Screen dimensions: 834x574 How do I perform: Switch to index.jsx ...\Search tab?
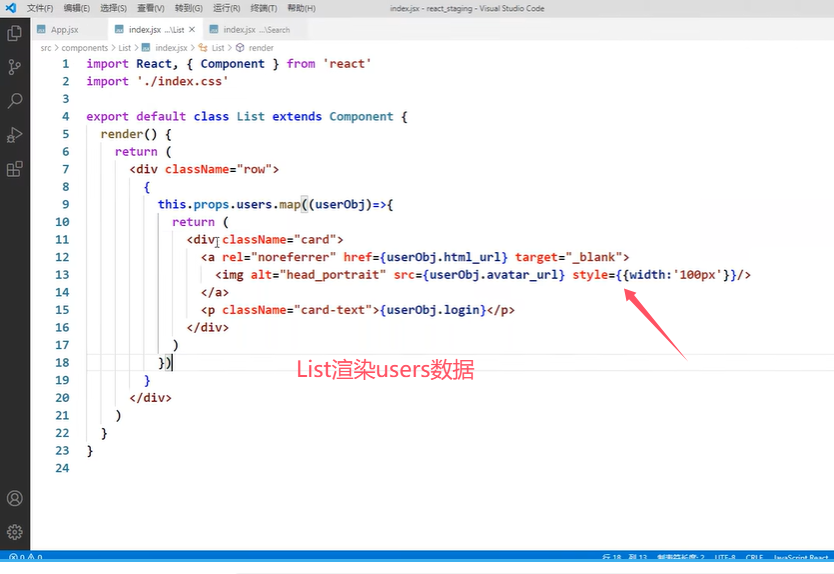[x=256, y=30]
